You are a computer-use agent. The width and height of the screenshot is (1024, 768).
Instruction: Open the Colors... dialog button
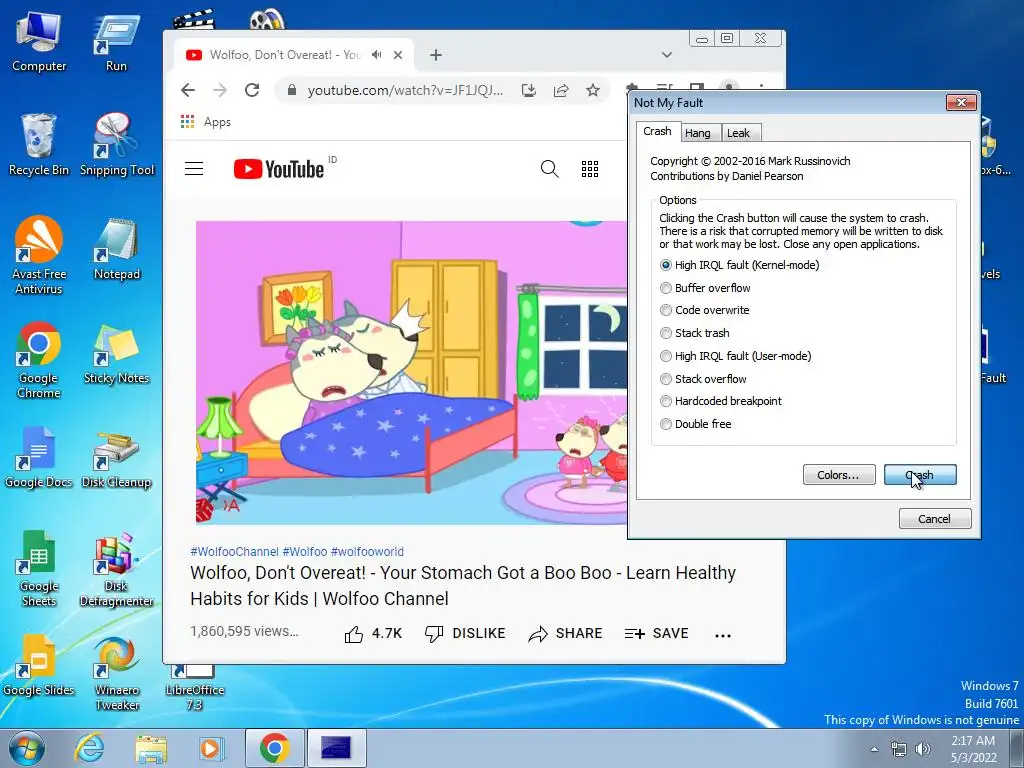(x=839, y=475)
